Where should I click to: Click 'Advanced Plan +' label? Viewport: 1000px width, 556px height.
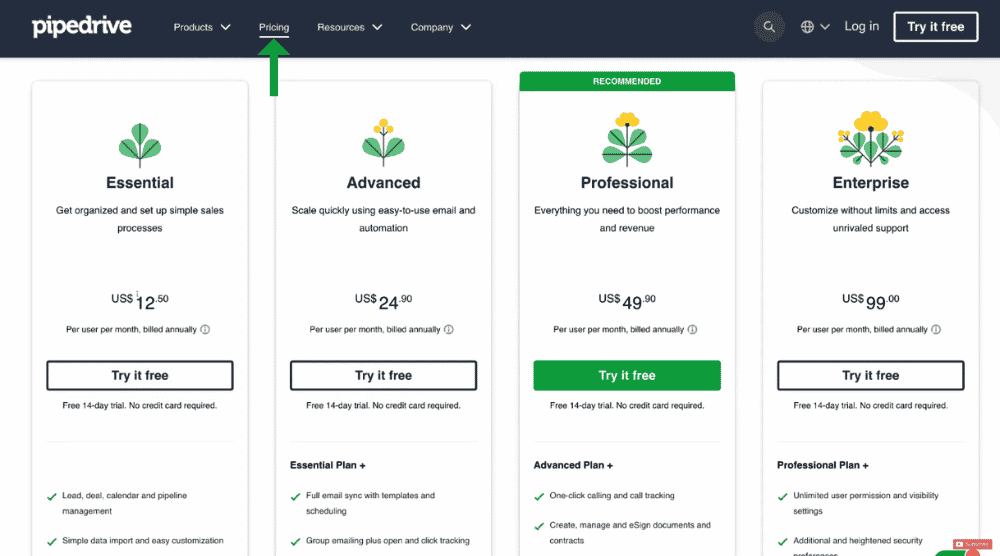[573, 465]
